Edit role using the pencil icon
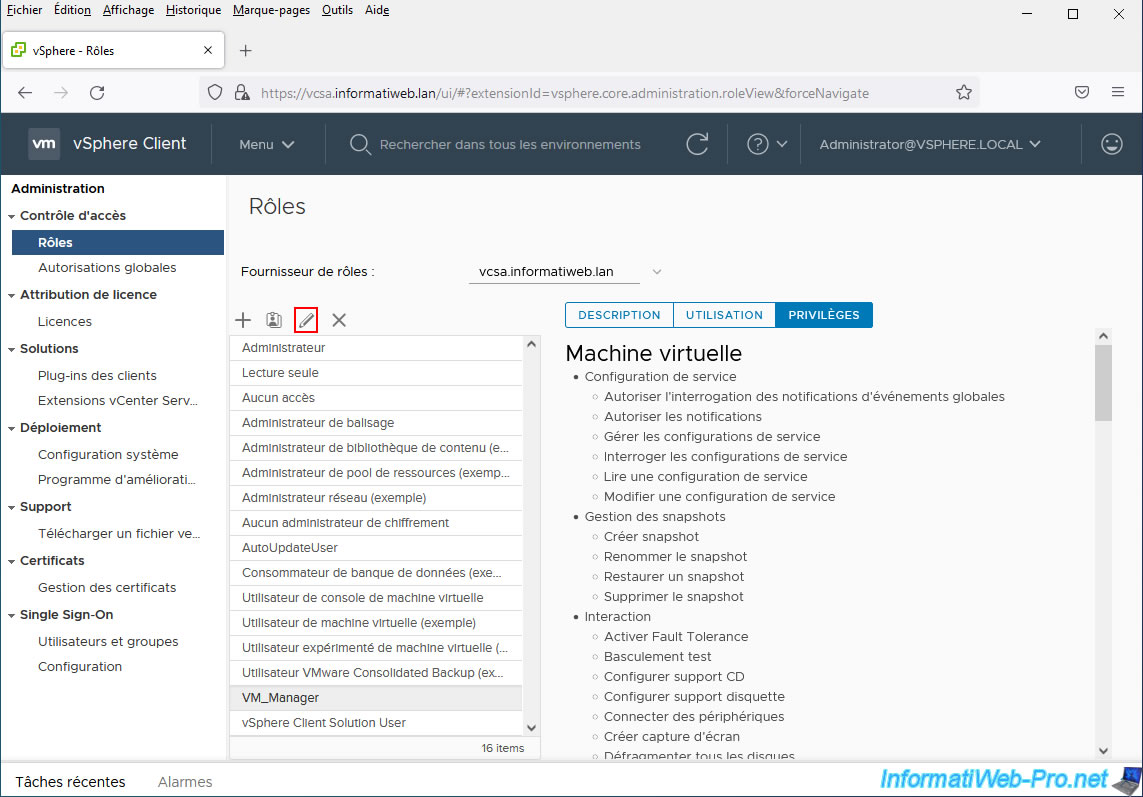 306,320
